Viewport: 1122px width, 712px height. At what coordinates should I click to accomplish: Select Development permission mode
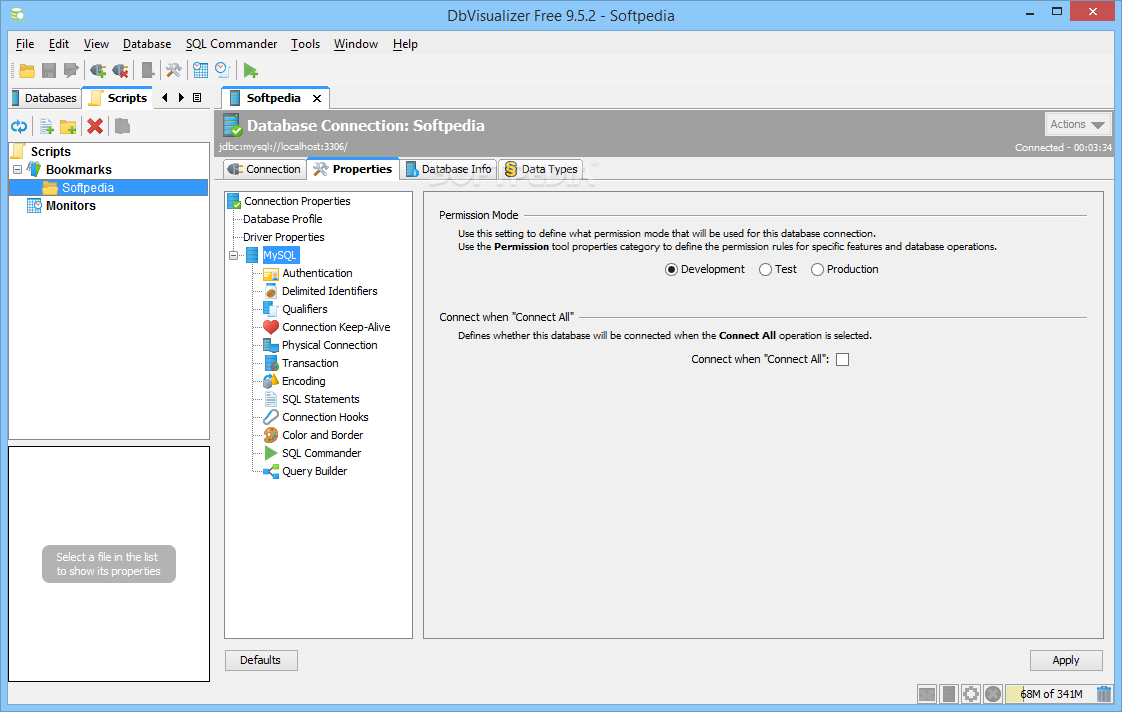pos(705,269)
